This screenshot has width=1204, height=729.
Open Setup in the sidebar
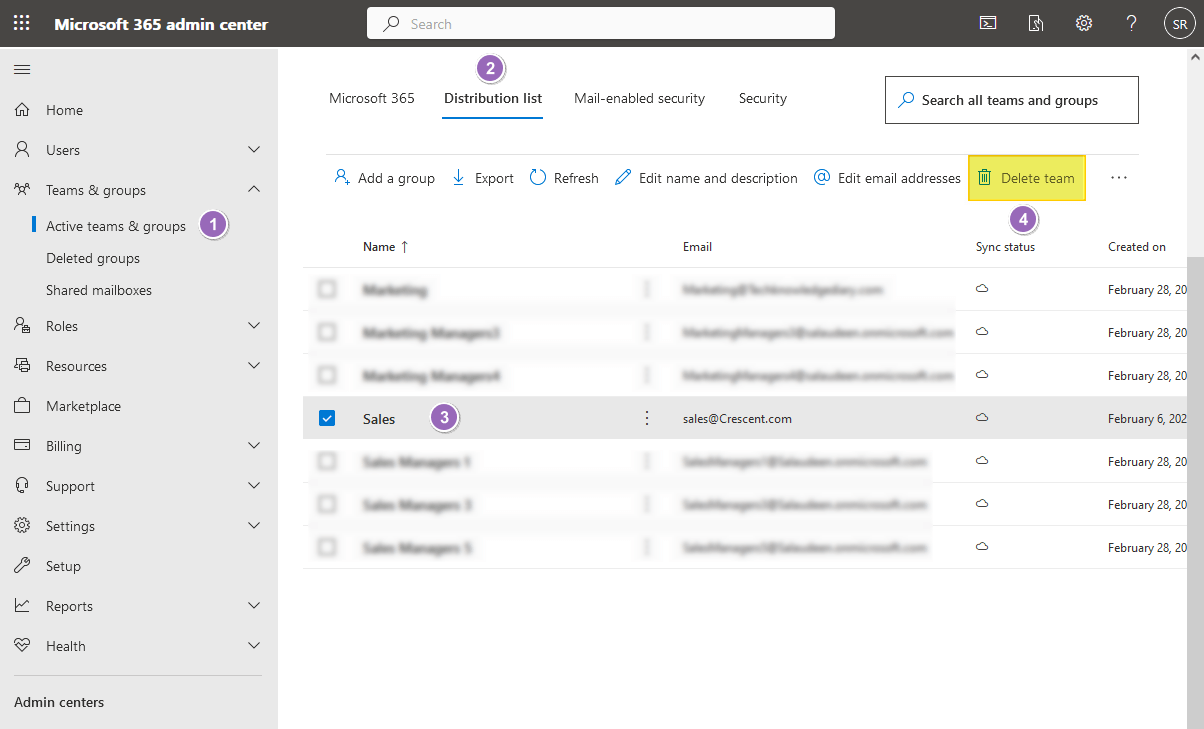(x=63, y=566)
